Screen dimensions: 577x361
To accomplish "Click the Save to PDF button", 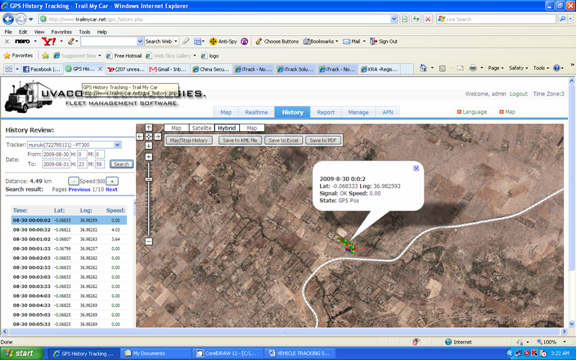I will tap(323, 140).
